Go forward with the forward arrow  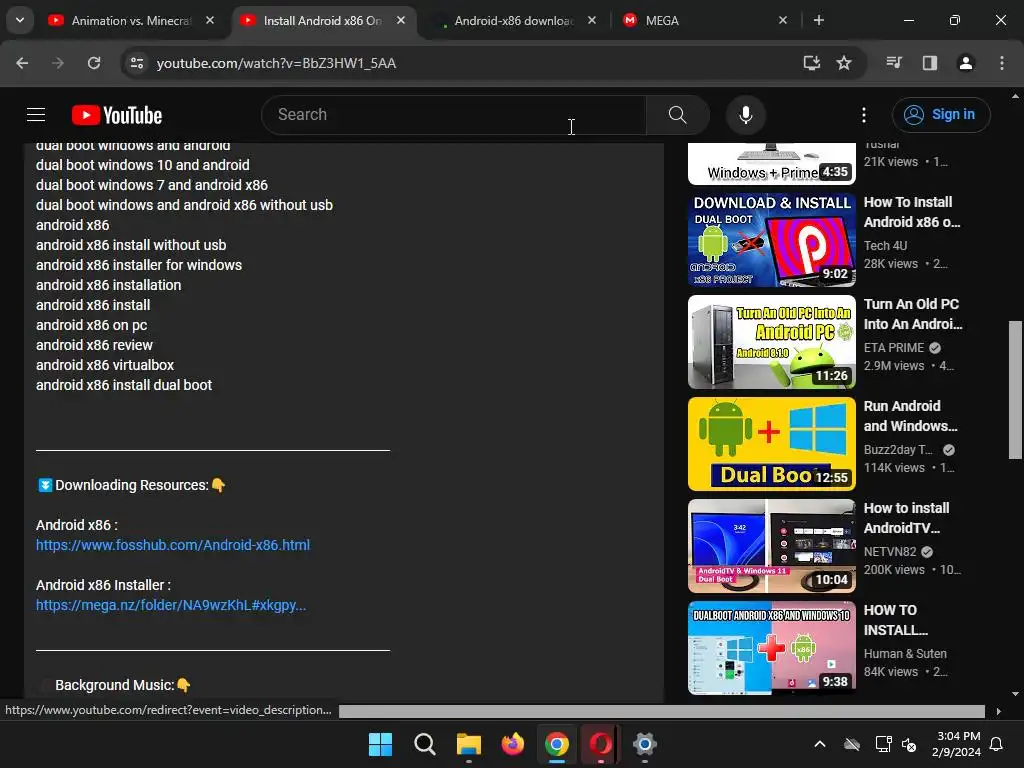coord(58,63)
